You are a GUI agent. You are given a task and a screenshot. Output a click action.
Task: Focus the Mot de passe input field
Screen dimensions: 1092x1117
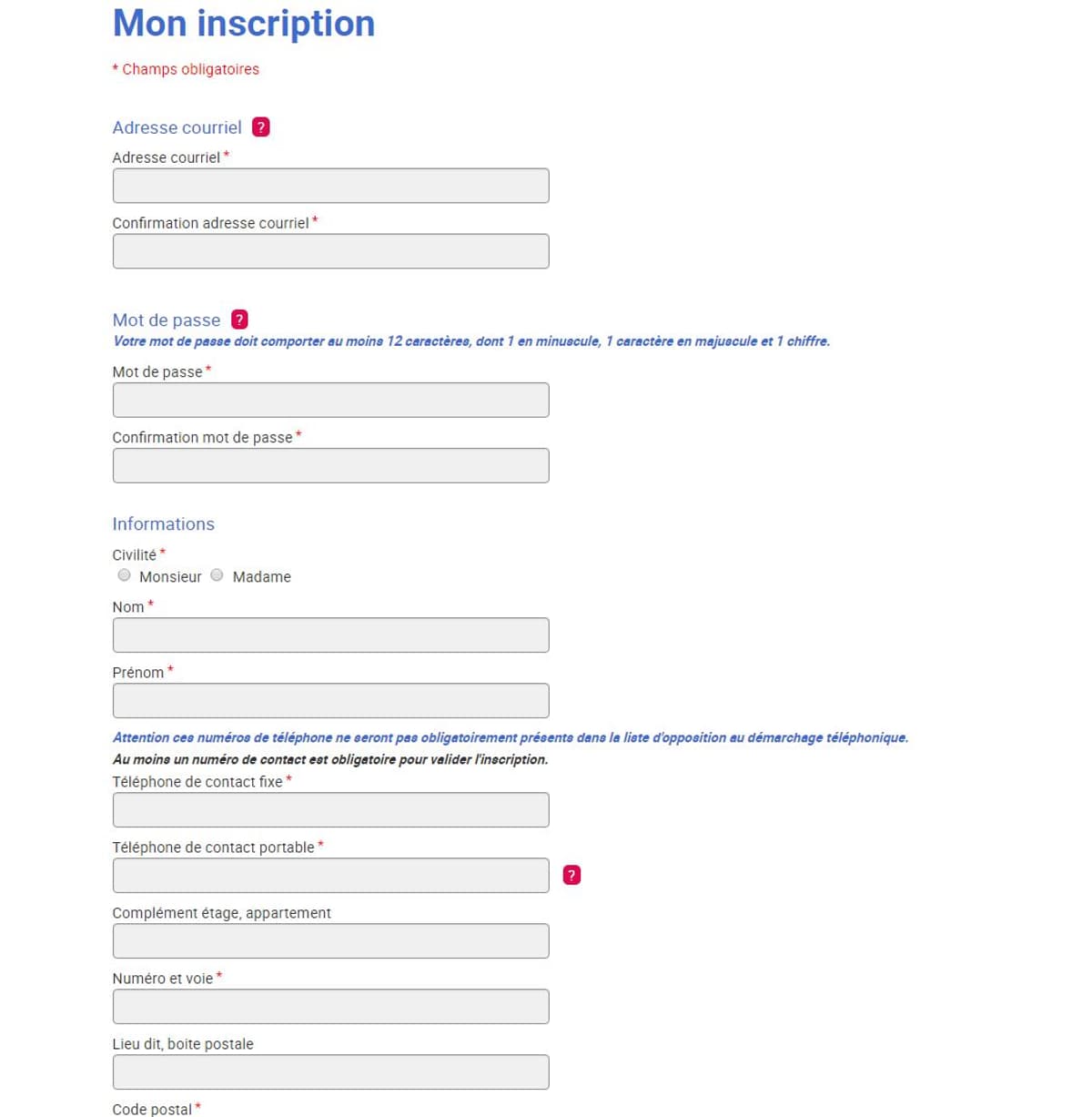click(329, 400)
